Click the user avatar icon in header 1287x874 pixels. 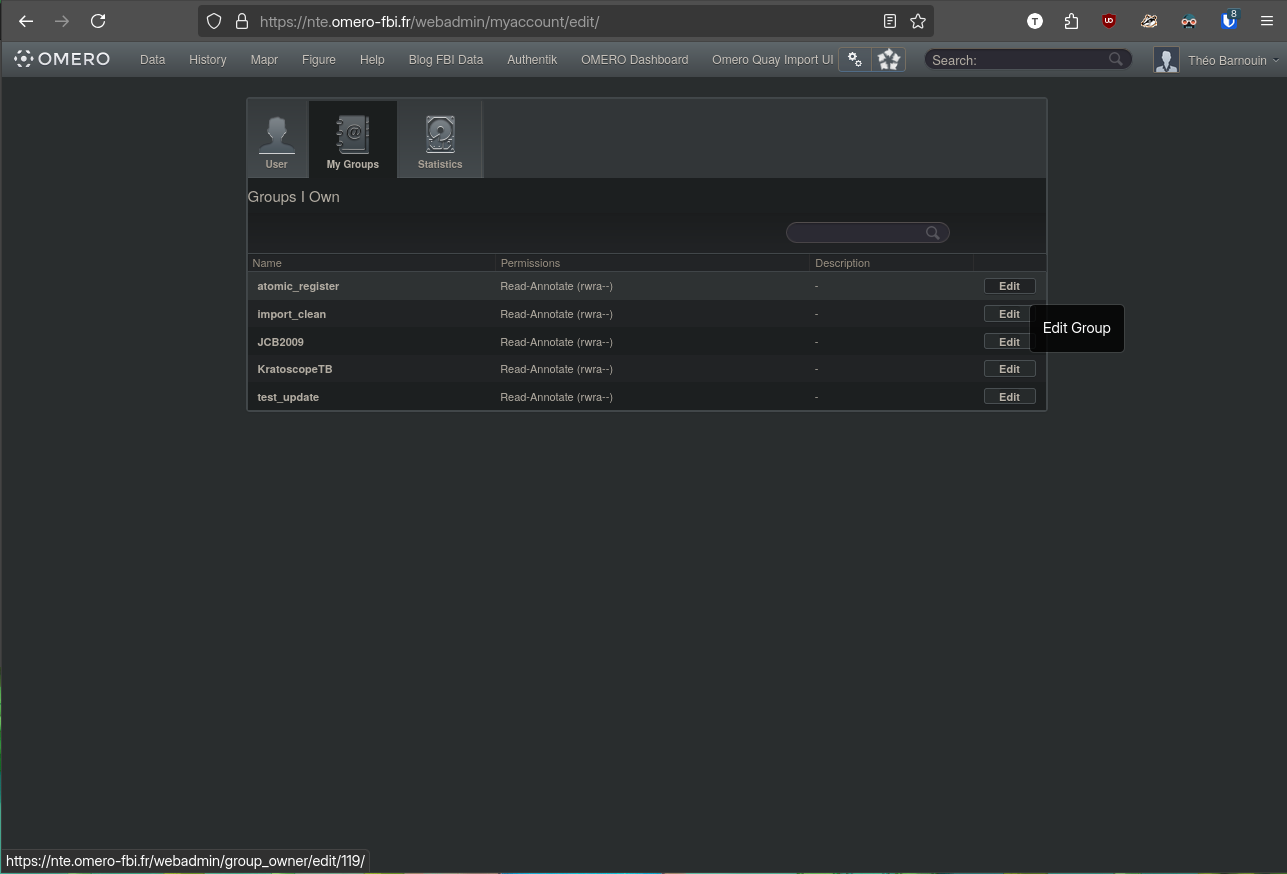[x=1166, y=60]
